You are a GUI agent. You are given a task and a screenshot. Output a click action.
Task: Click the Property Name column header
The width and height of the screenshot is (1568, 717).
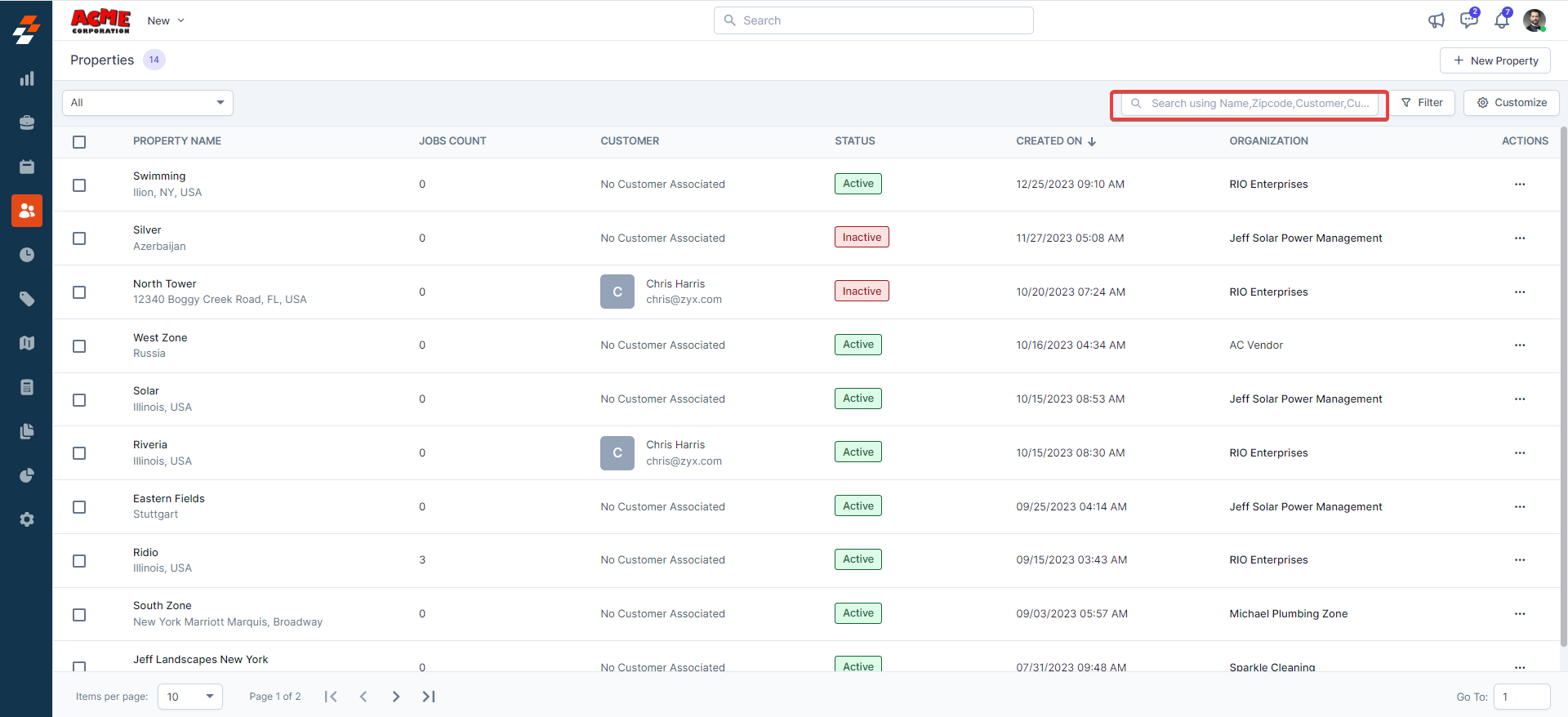tap(177, 141)
